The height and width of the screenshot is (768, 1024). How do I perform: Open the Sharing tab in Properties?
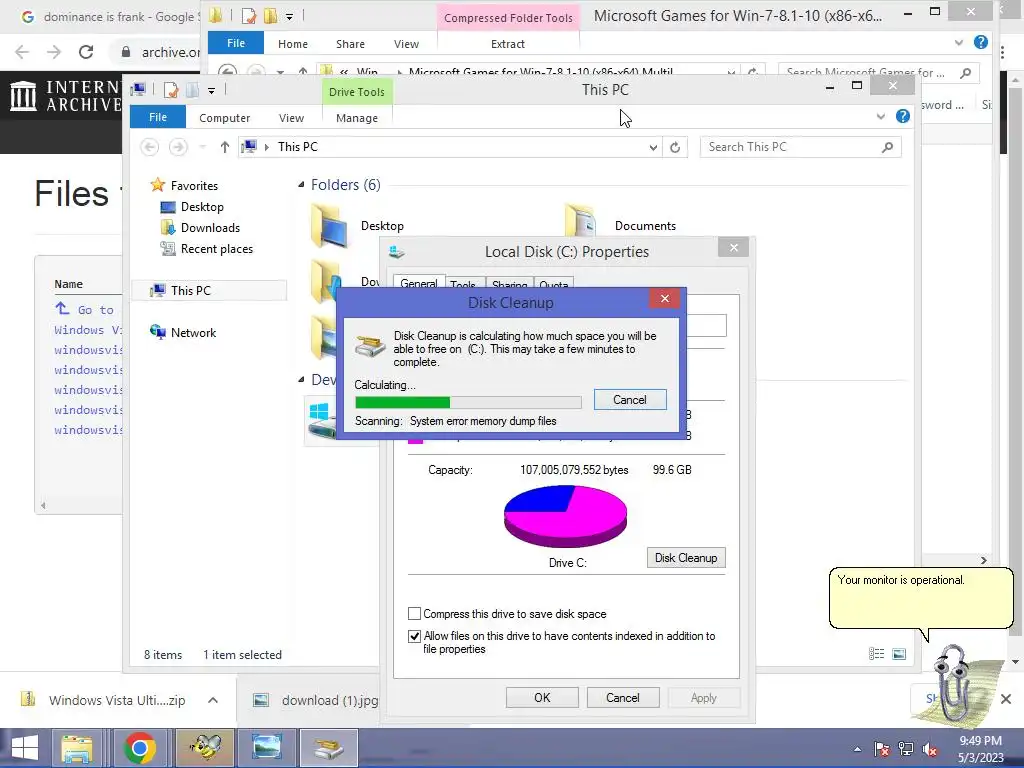tap(509, 284)
